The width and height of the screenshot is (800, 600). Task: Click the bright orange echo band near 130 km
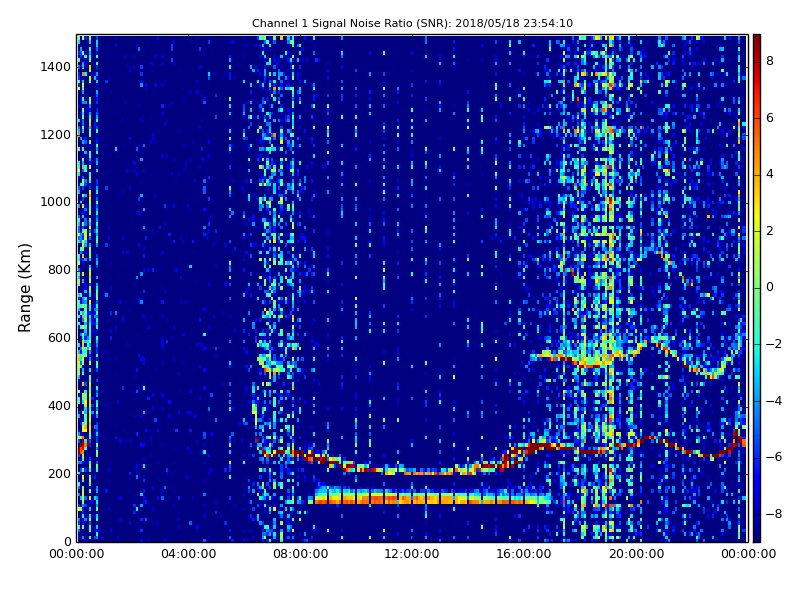[x=433, y=496]
